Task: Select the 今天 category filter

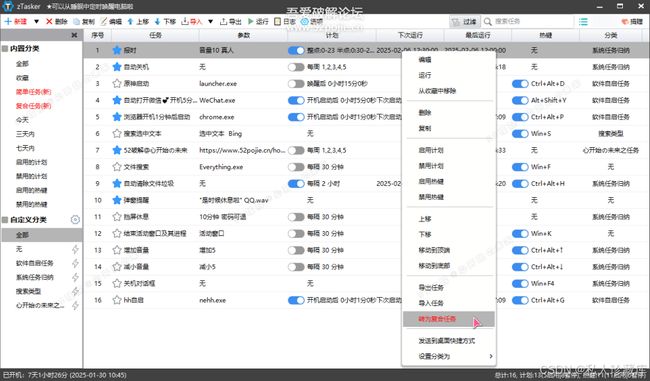Action: pos(22,120)
